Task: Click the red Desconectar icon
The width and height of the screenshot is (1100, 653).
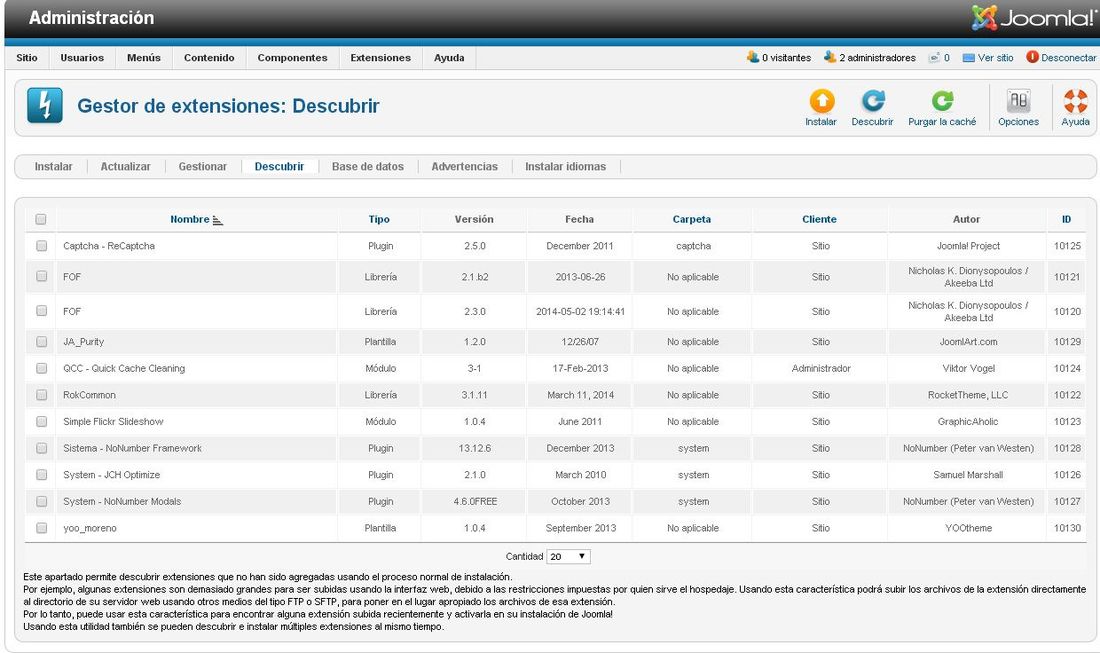Action: [1032, 58]
